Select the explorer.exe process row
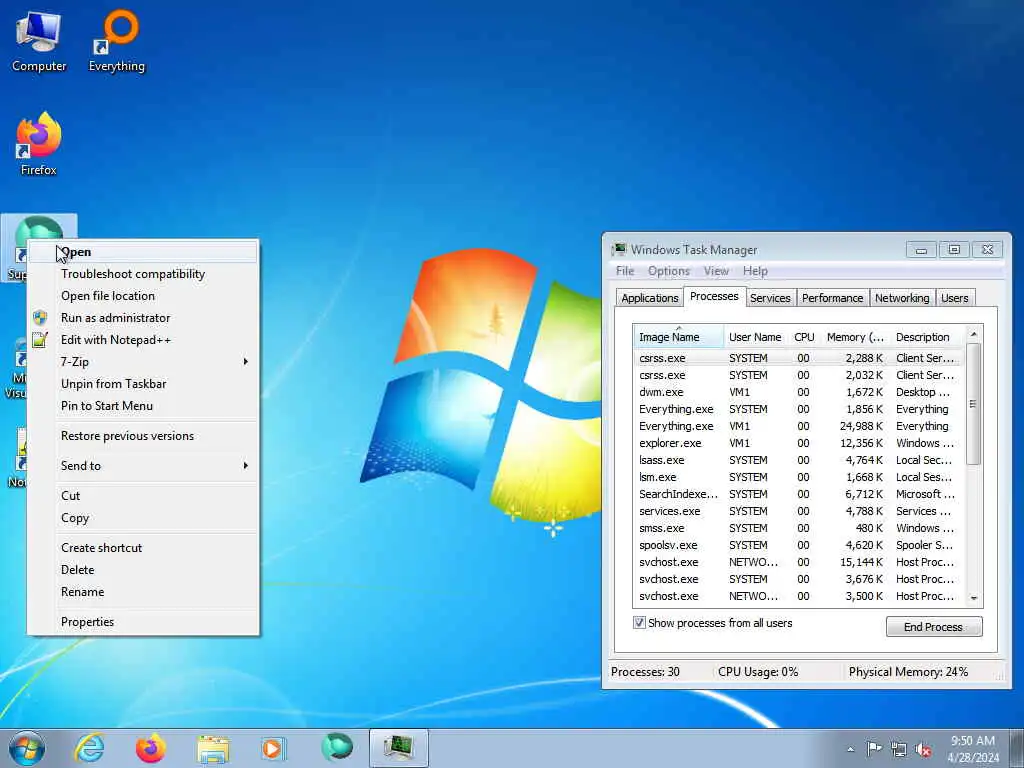1024x768 pixels. pos(799,443)
